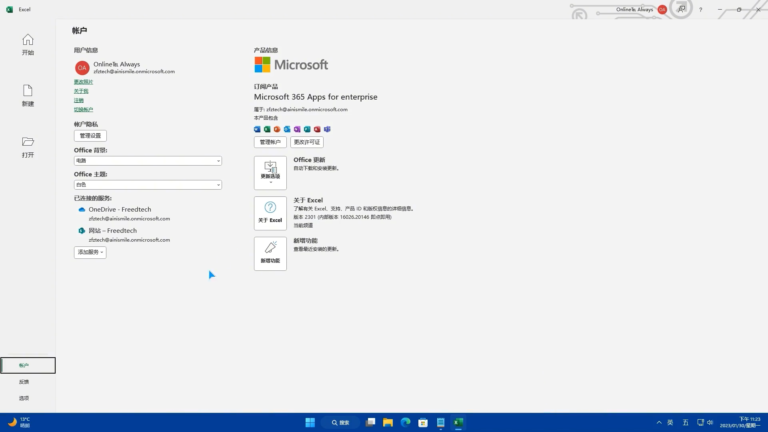Open the Windows Start menu
Screen dimensions: 768x432
click(x=310, y=423)
